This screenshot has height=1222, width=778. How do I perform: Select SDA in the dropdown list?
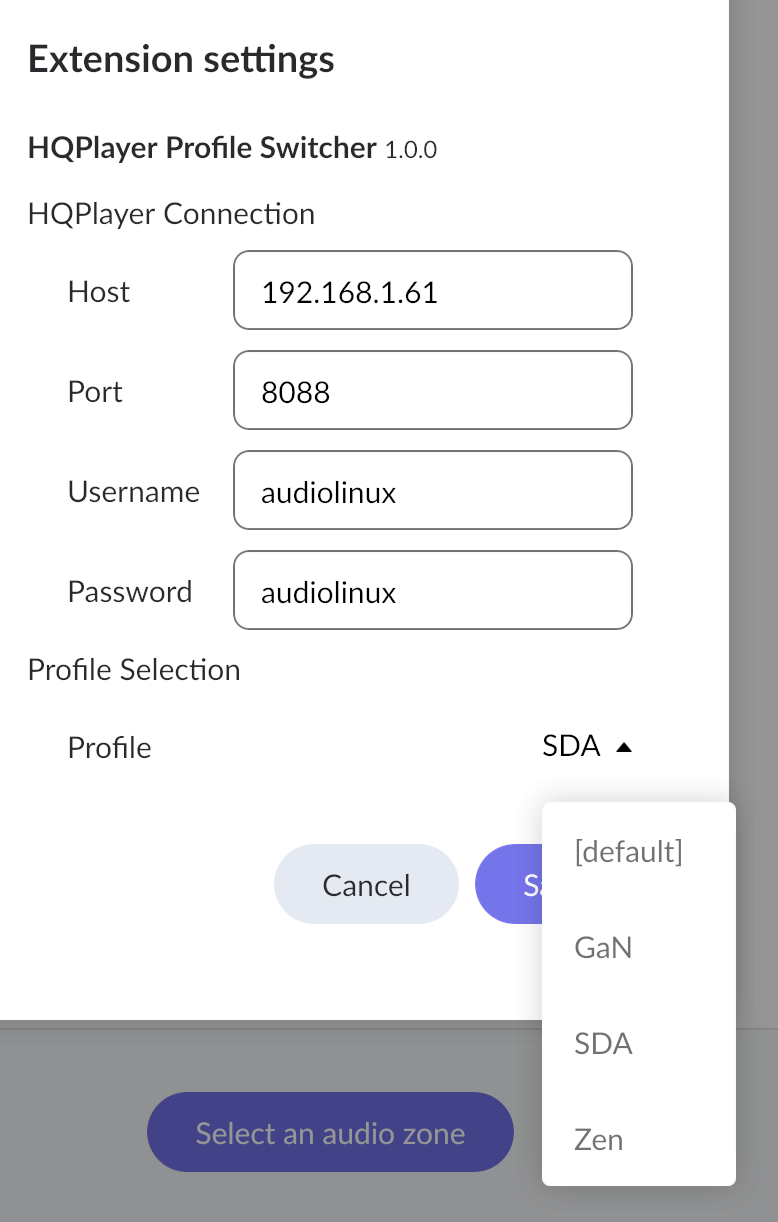point(604,1044)
